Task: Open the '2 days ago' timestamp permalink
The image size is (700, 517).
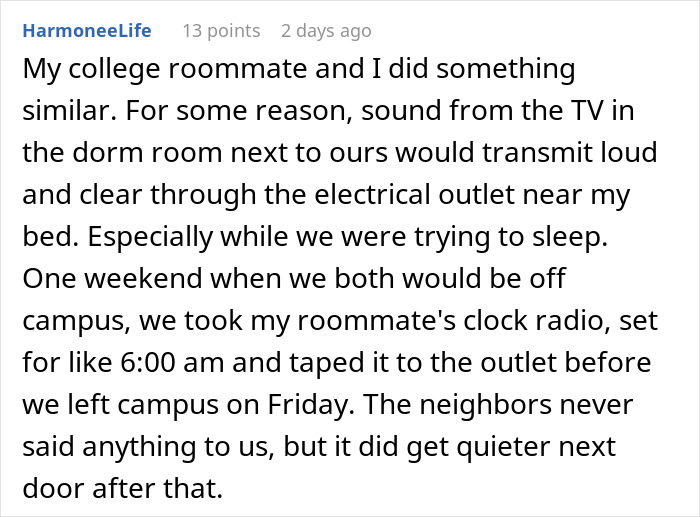Action: (x=326, y=31)
